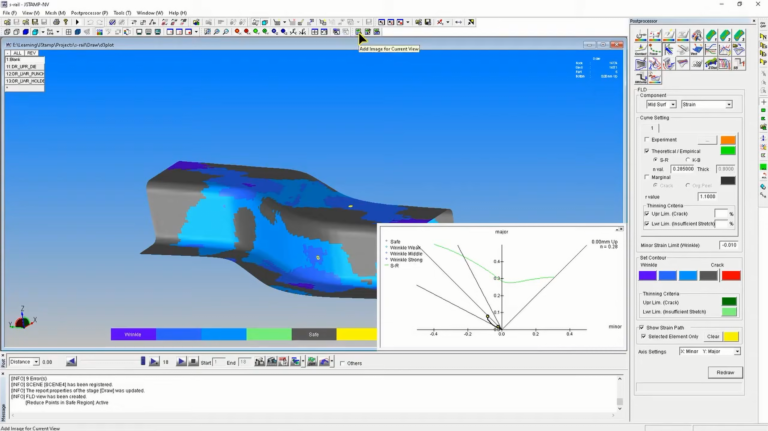Toggle Upr Lim. (Crack) checkbox
Image resolution: width=768 pixels, height=431 pixels.
coord(647,214)
